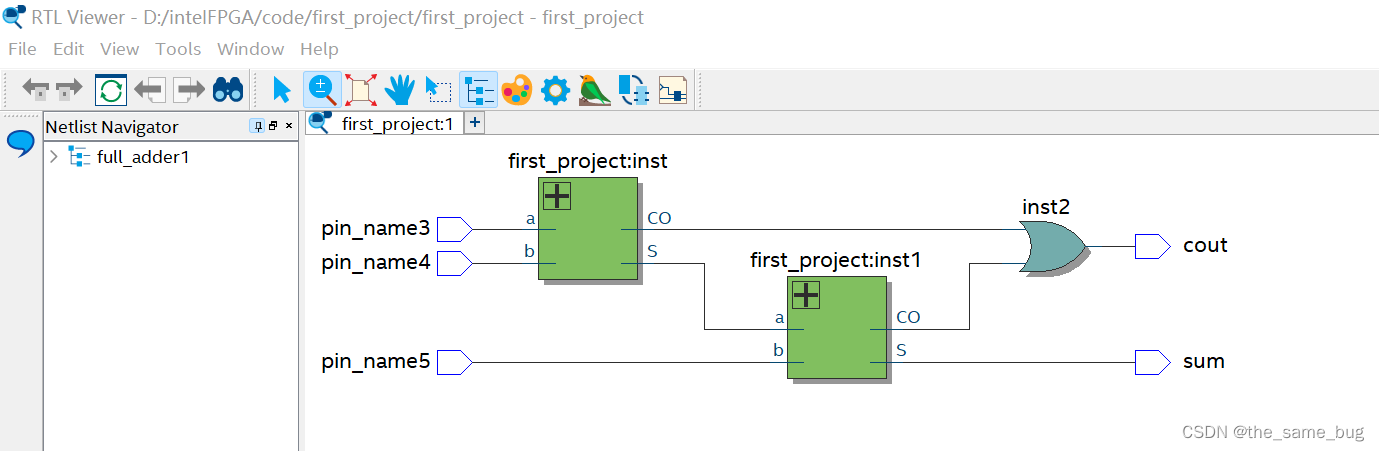Go to previous page arrow icon
This screenshot has height=451, width=1379.
click(150, 90)
